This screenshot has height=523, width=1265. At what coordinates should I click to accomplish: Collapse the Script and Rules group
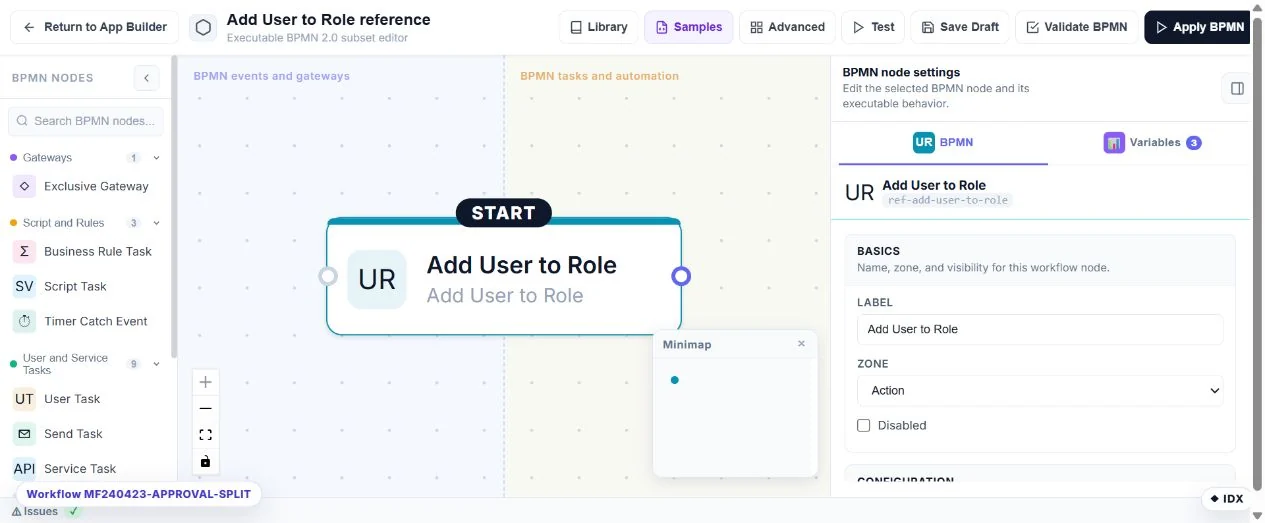(x=156, y=223)
